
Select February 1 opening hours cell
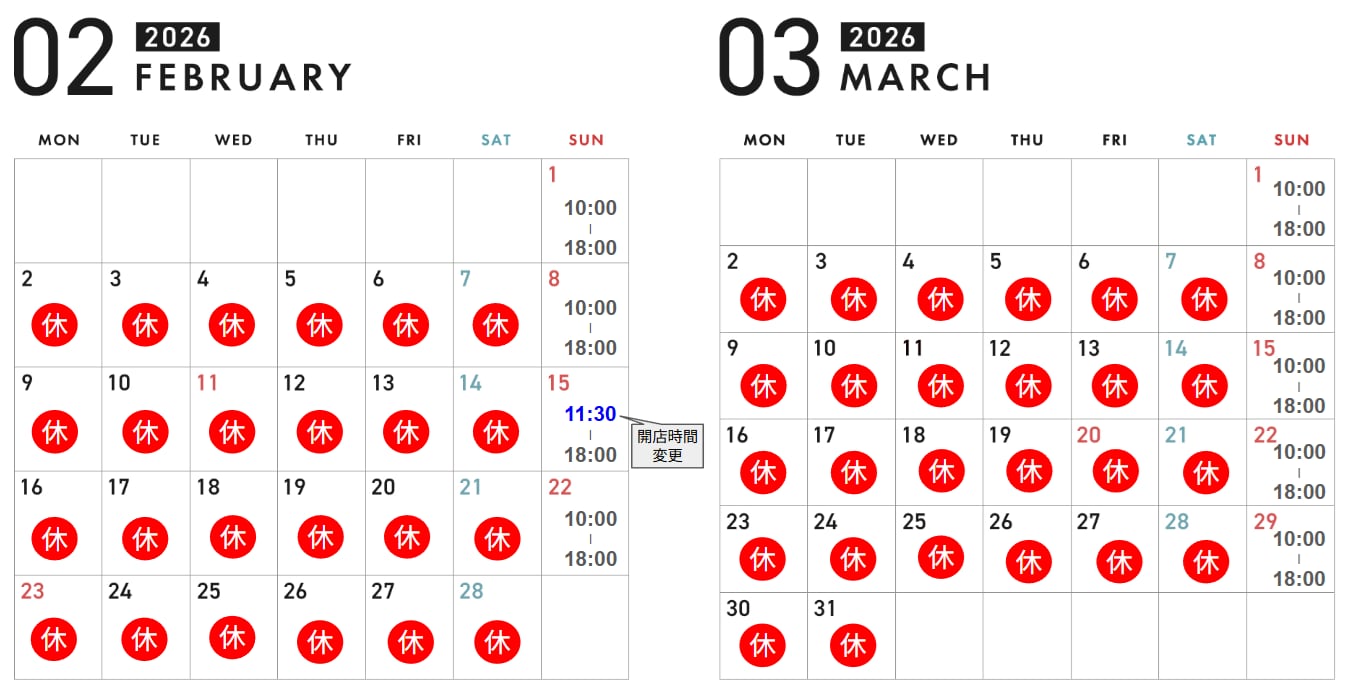pos(590,228)
